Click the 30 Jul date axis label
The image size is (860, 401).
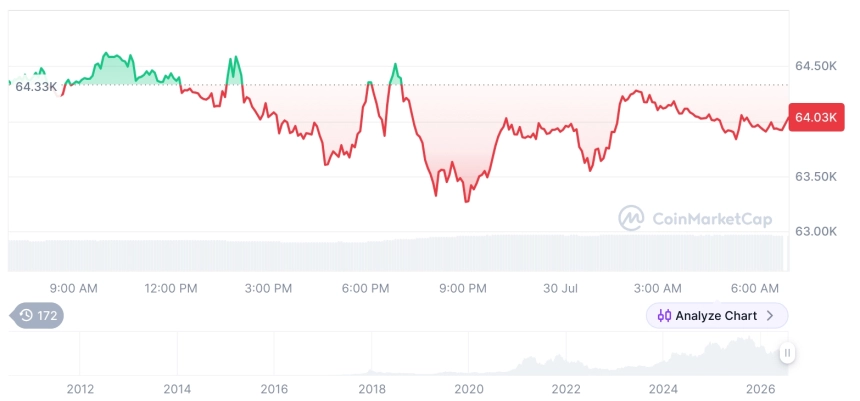pos(560,289)
